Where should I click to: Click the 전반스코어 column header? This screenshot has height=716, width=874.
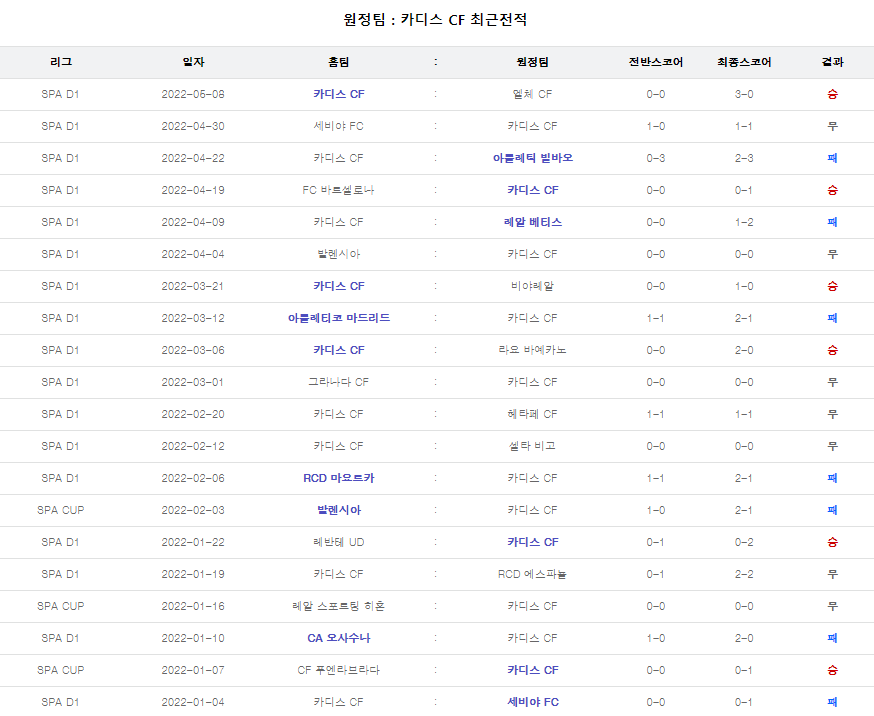[x=656, y=62]
